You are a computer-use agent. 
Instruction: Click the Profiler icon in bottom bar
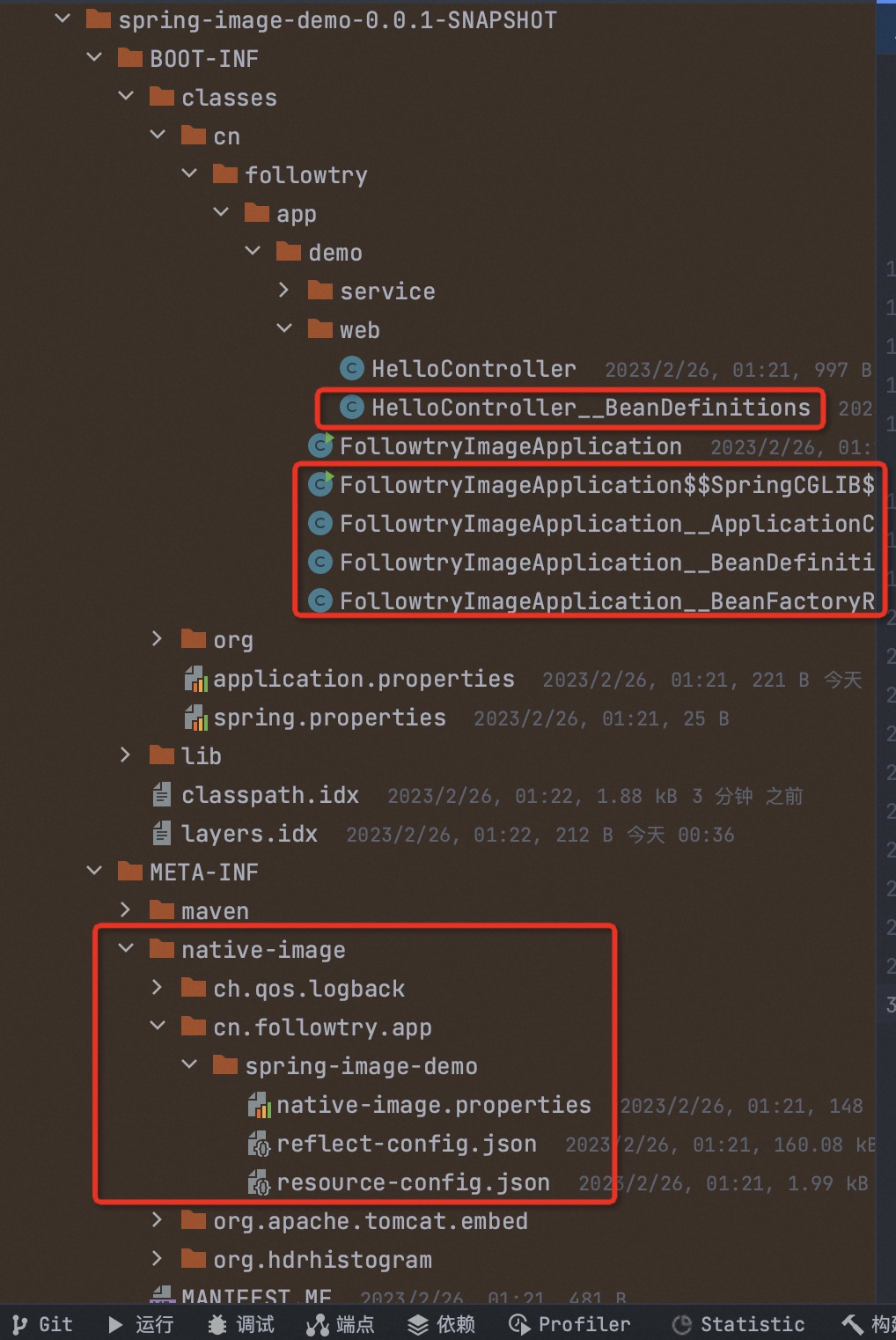pos(519,1324)
